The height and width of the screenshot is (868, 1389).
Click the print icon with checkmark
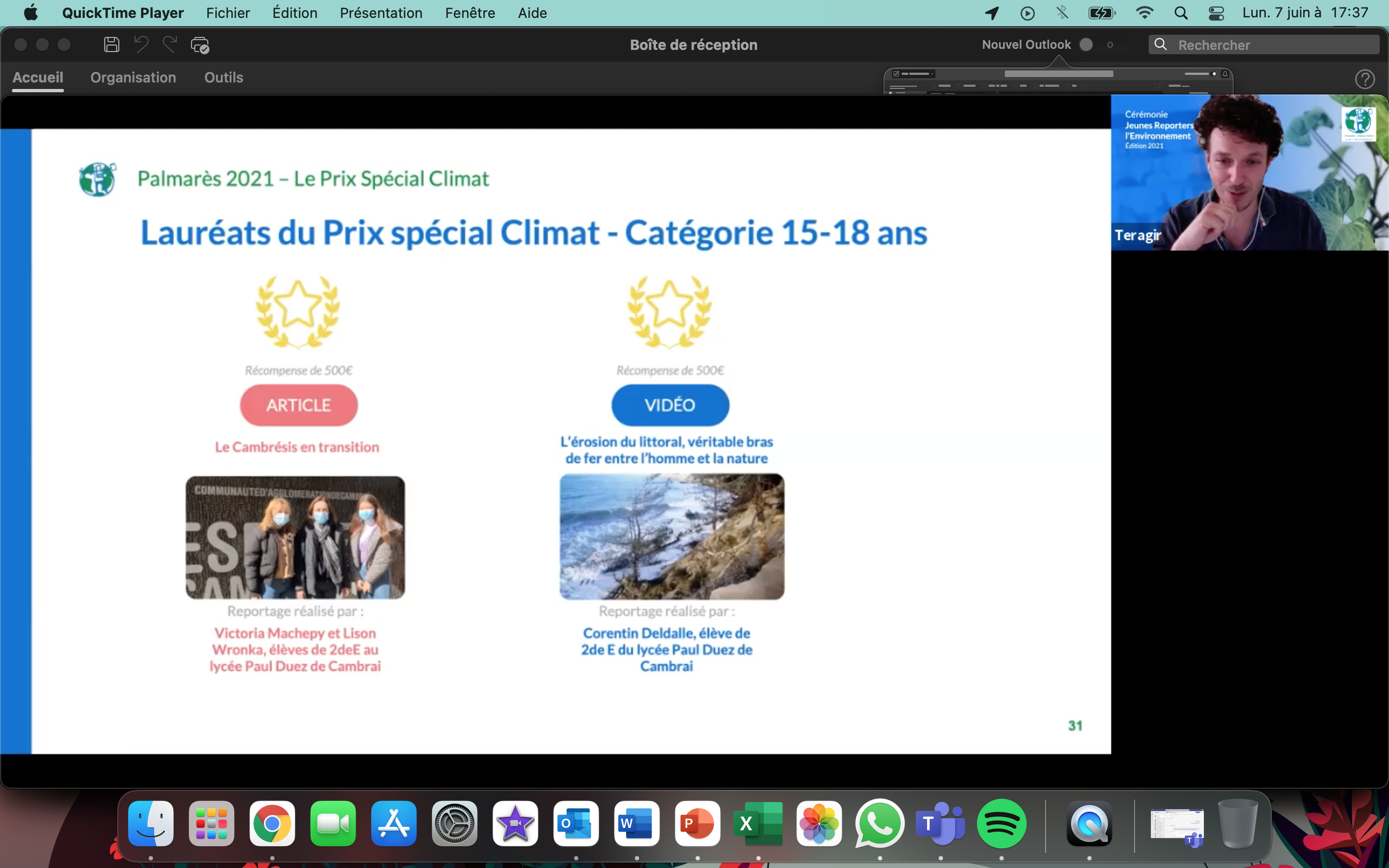coord(200,45)
